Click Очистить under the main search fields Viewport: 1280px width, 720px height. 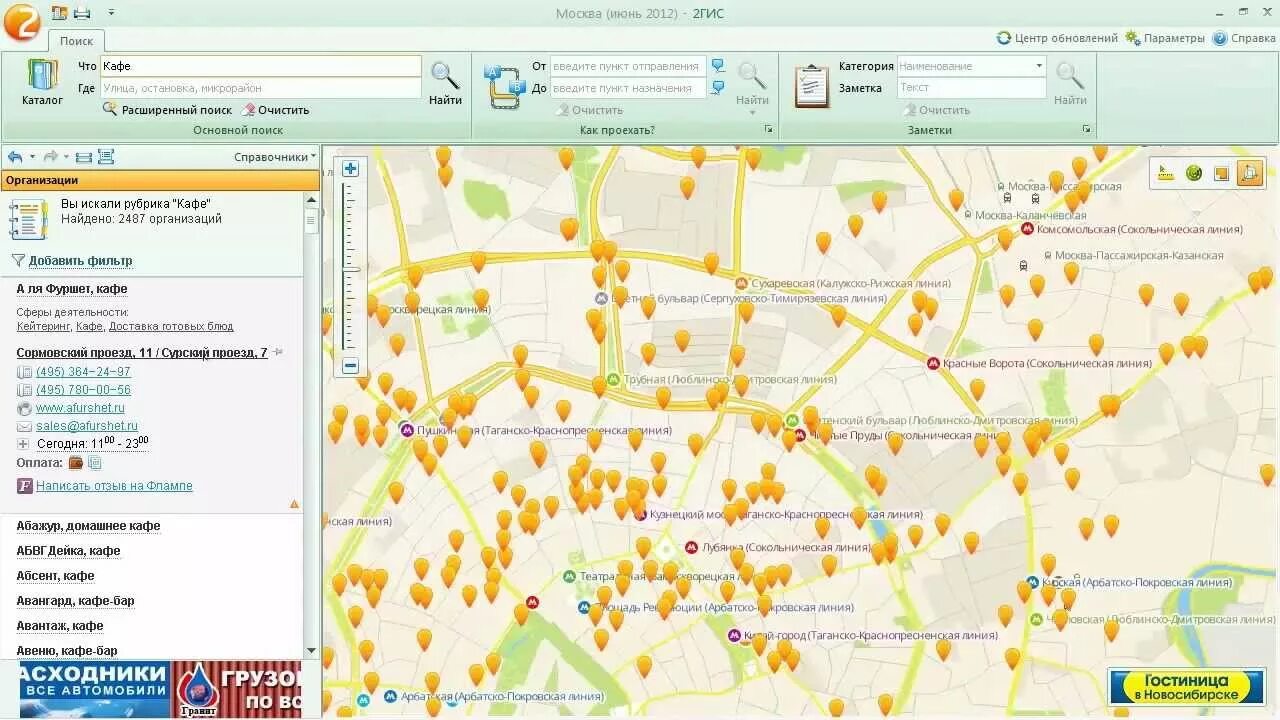[x=276, y=110]
